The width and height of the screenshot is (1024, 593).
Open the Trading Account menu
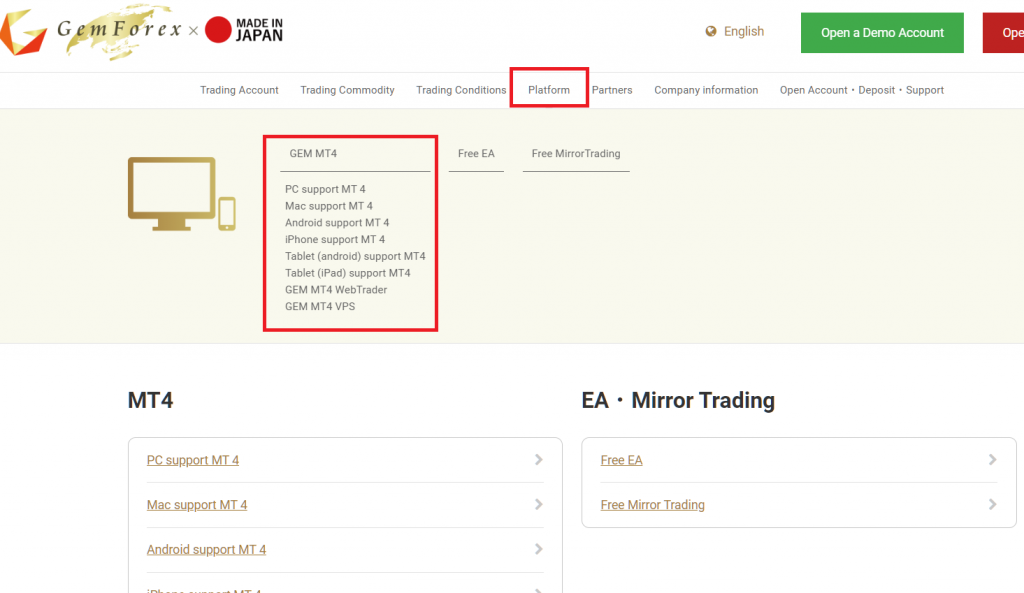[239, 90]
